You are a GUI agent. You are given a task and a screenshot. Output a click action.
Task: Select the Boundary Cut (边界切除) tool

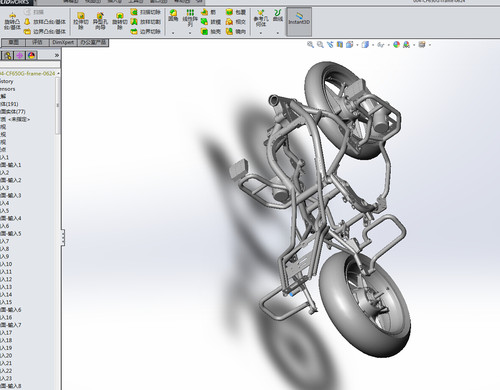146,32
